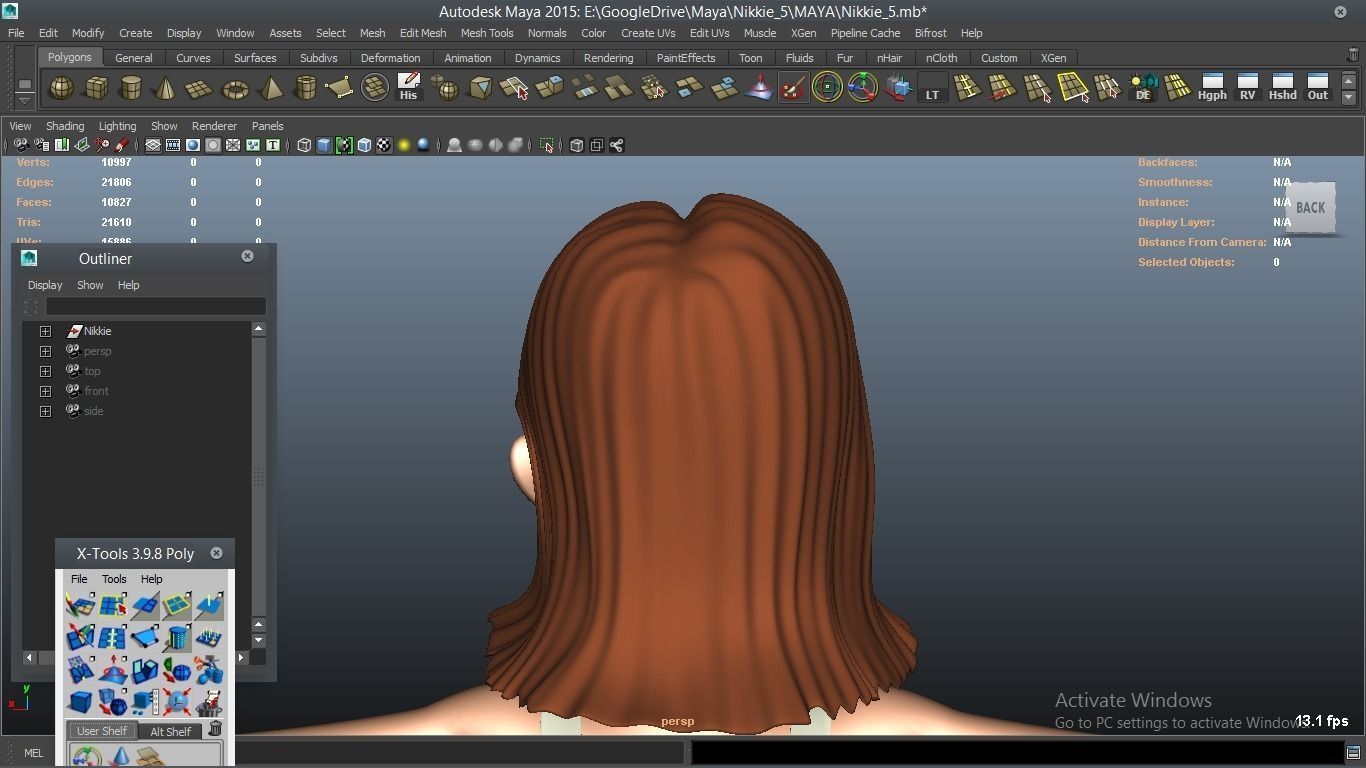Image resolution: width=1366 pixels, height=768 pixels.
Task: Expand the front camera node
Action: coord(45,391)
